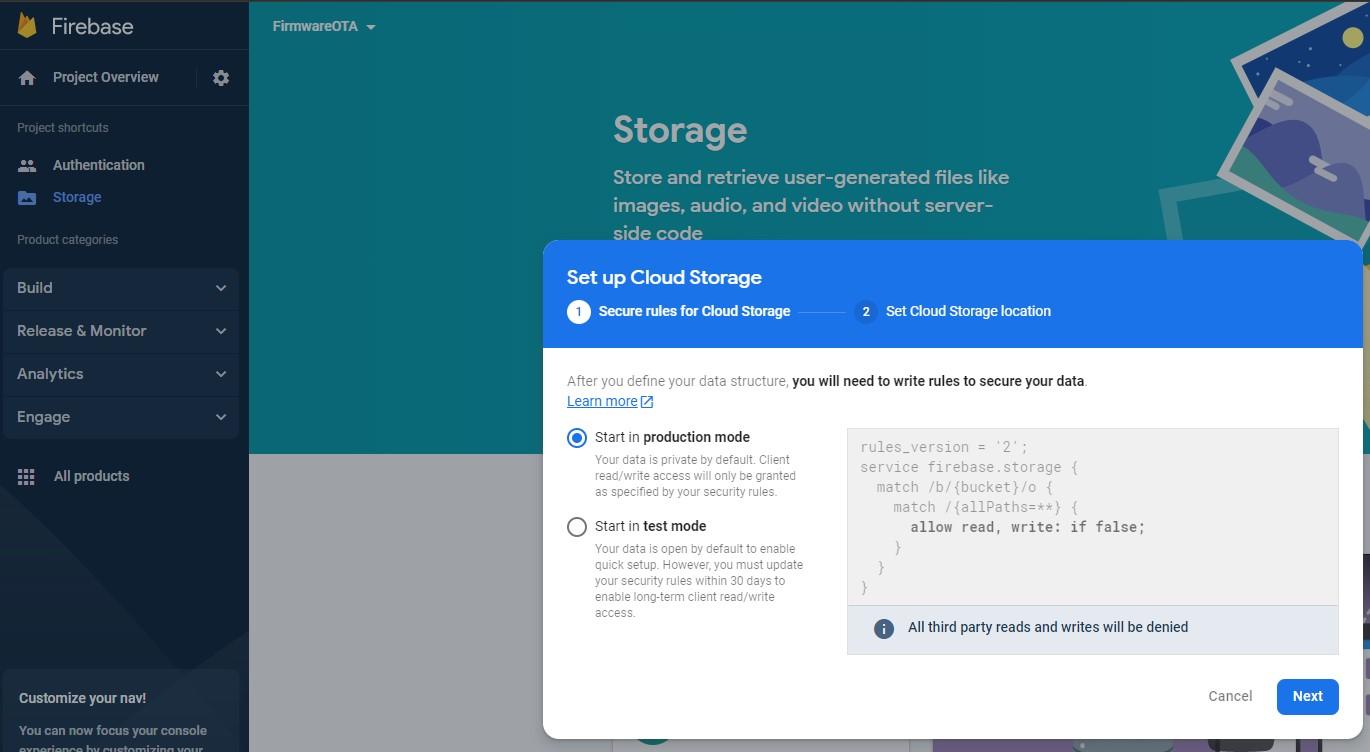The width and height of the screenshot is (1370, 752).
Task: Click the Firebase wordmark
Action: (x=92, y=26)
